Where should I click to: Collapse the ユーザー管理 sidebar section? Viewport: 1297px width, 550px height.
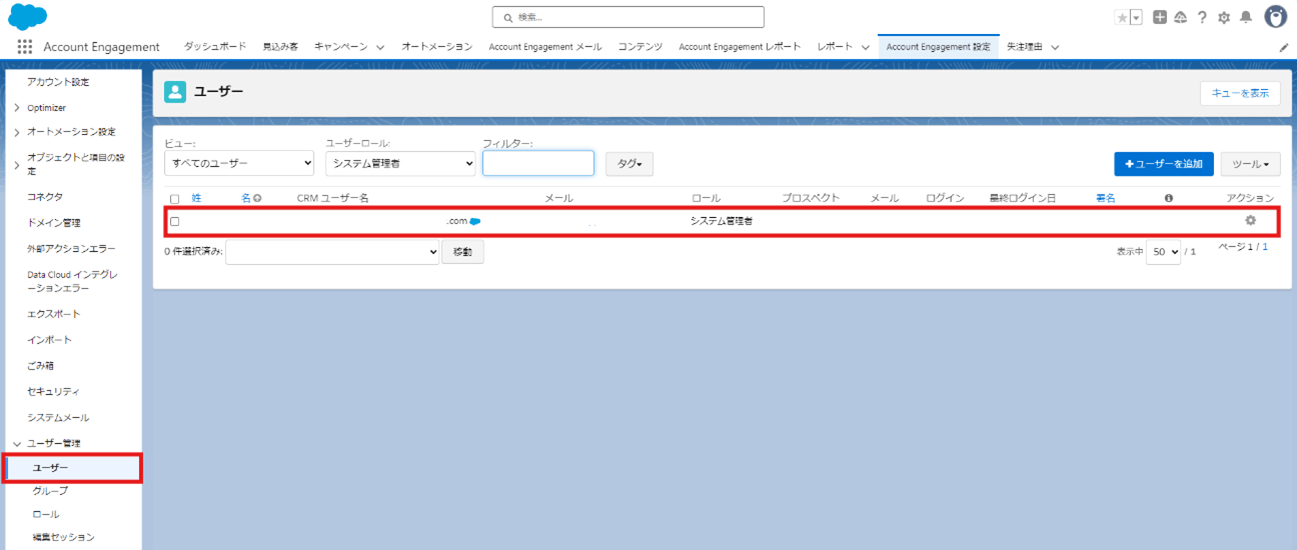pyautogui.click(x=17, y=443)
